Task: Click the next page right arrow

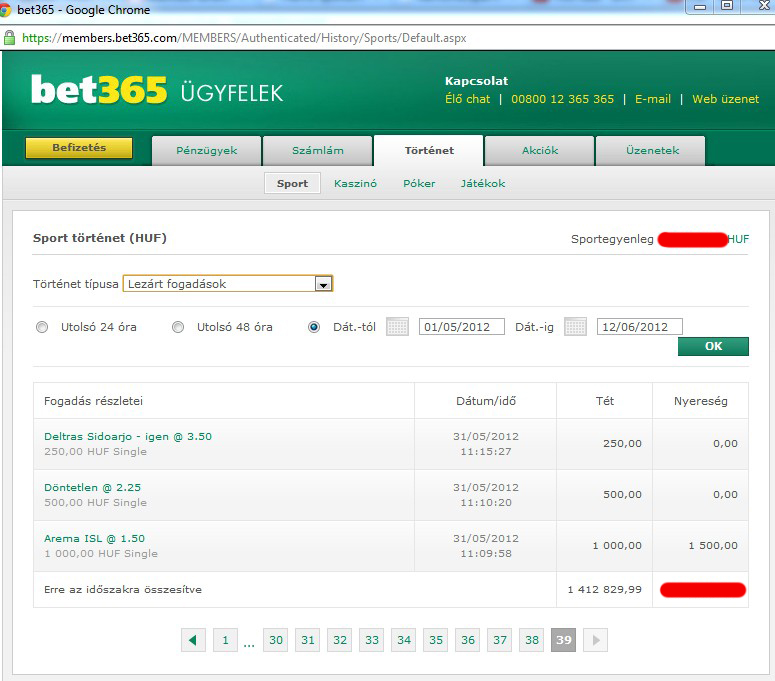Action: click(x=596, y=640)
